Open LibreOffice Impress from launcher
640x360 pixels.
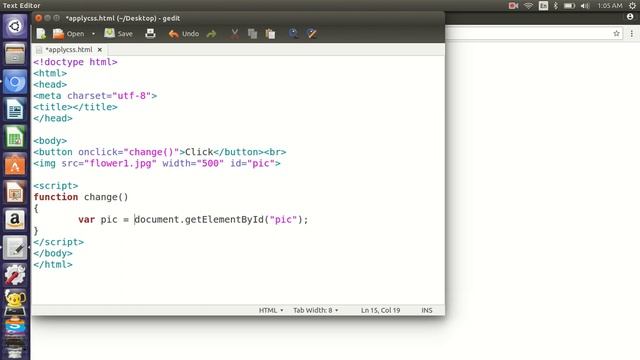coord(15,192)
